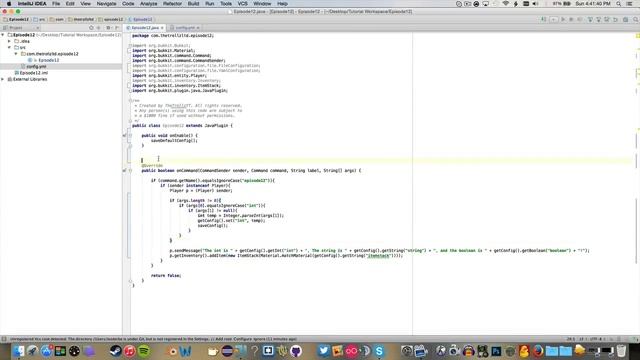Open the File menu

pyautogui.click(x=56, y=4)
